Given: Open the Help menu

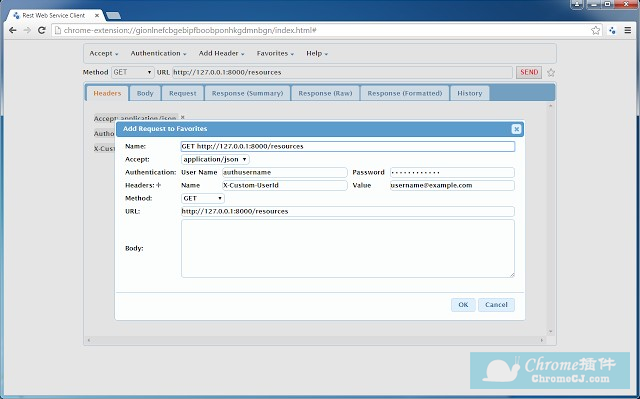Looking at the screenshot, I should tap(317, 53).
